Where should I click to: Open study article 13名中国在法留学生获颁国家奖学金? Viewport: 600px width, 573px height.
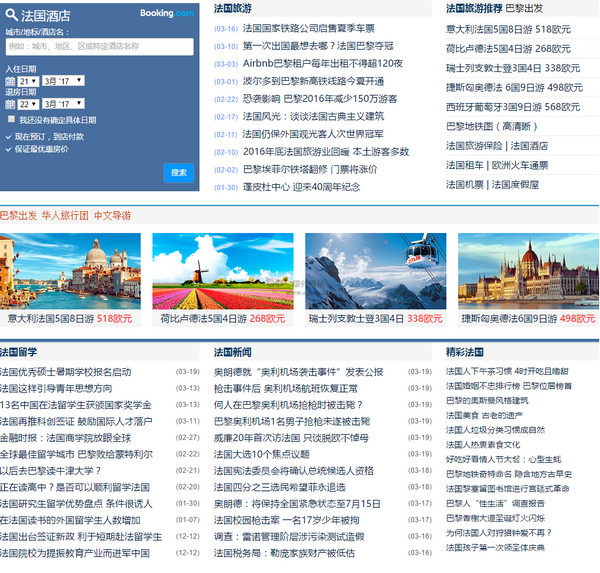point(75,405)
